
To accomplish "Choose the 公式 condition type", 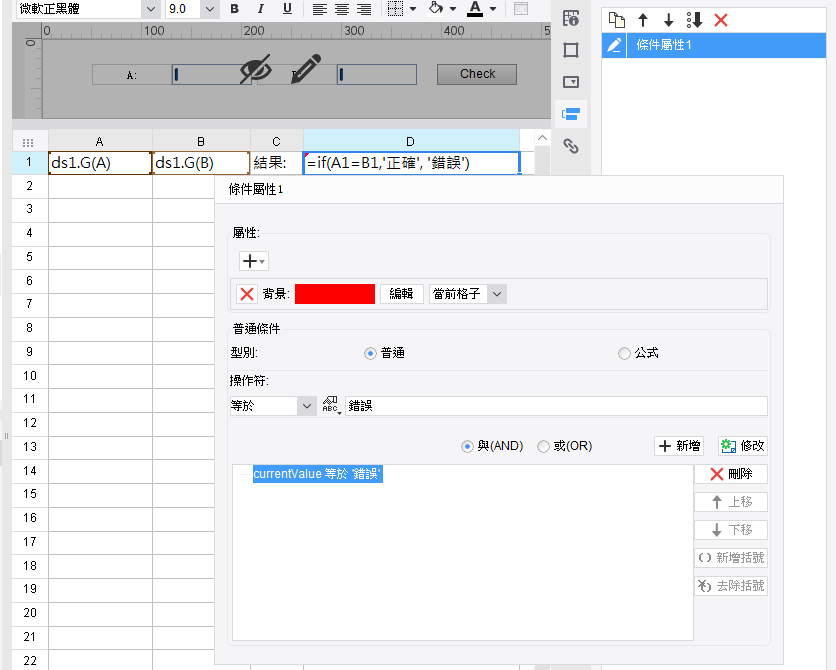I will [x=625, y=353].
